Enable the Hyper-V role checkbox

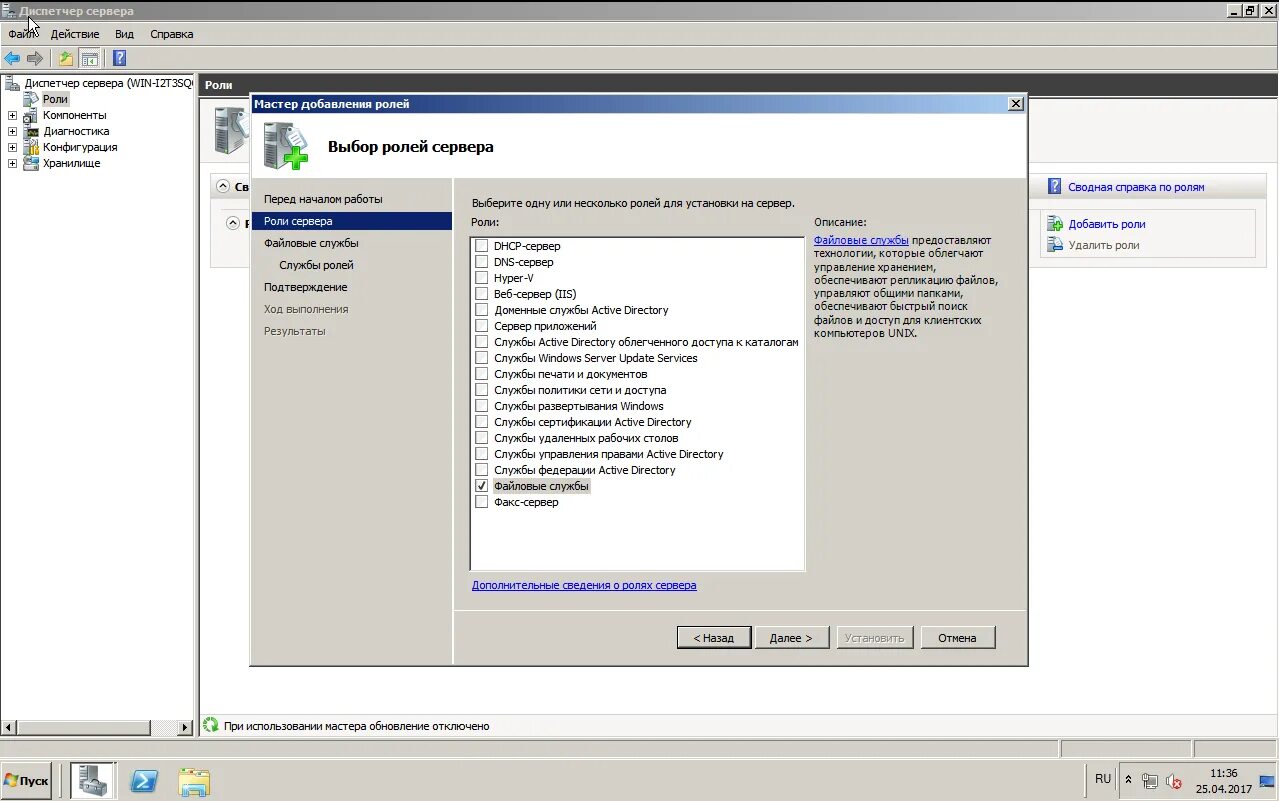click(x=482, y=278)
